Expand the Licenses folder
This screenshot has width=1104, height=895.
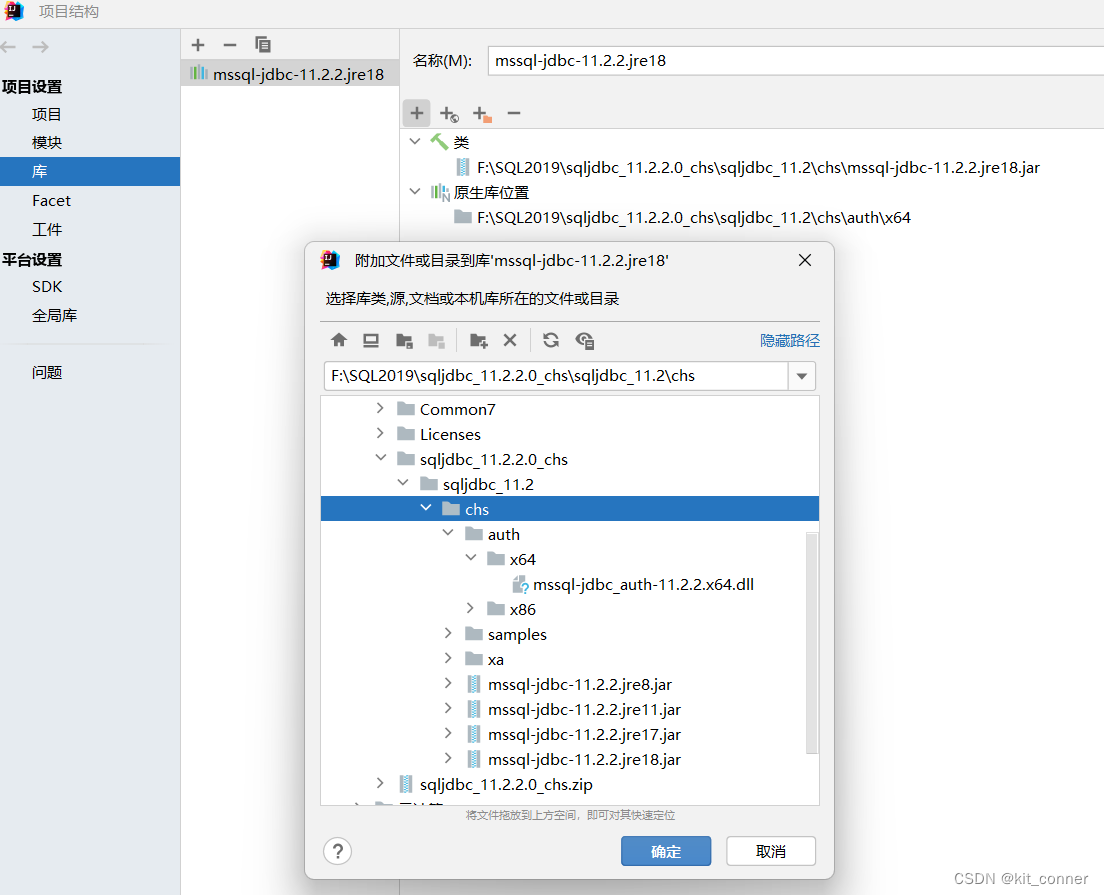pyautogui.click(x=380, y=433)
